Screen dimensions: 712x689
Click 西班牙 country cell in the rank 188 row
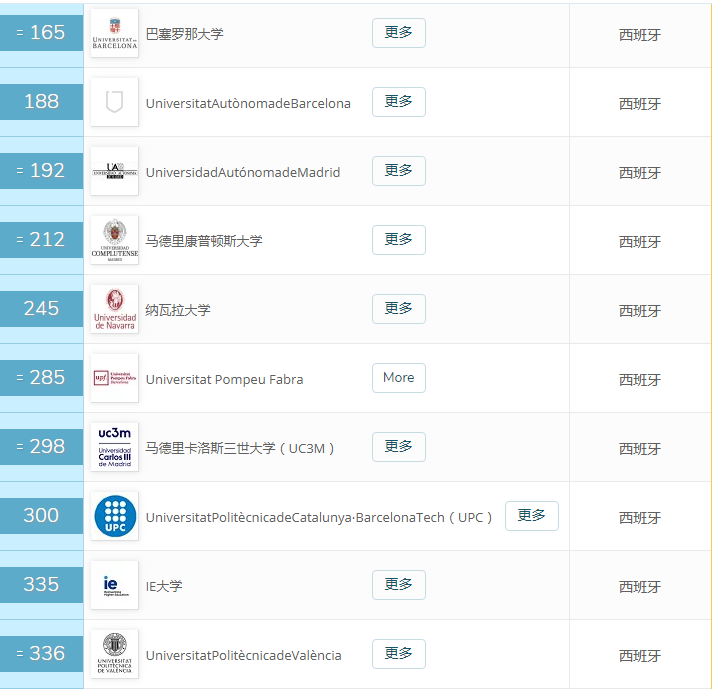pos(639,103)
